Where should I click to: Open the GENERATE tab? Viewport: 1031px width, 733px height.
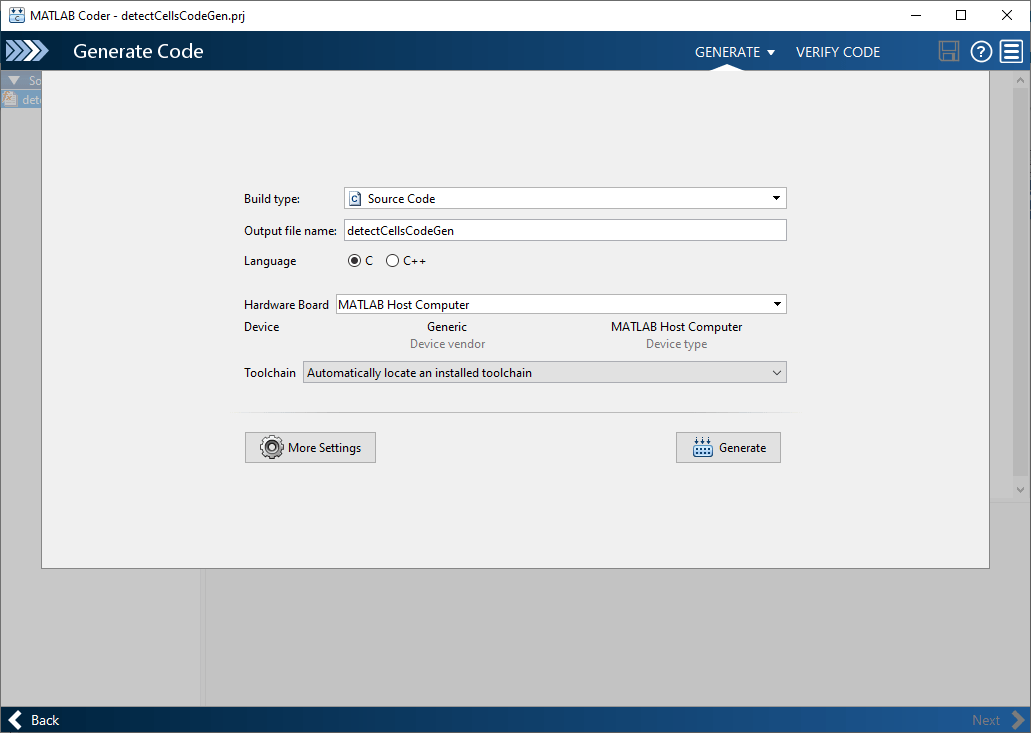[727, 52]
